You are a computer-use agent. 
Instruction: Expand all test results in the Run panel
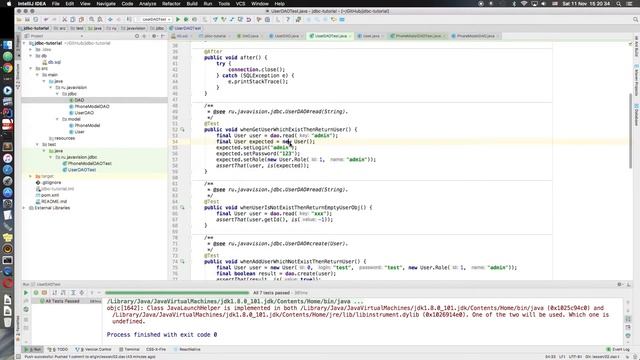point(73,293)
